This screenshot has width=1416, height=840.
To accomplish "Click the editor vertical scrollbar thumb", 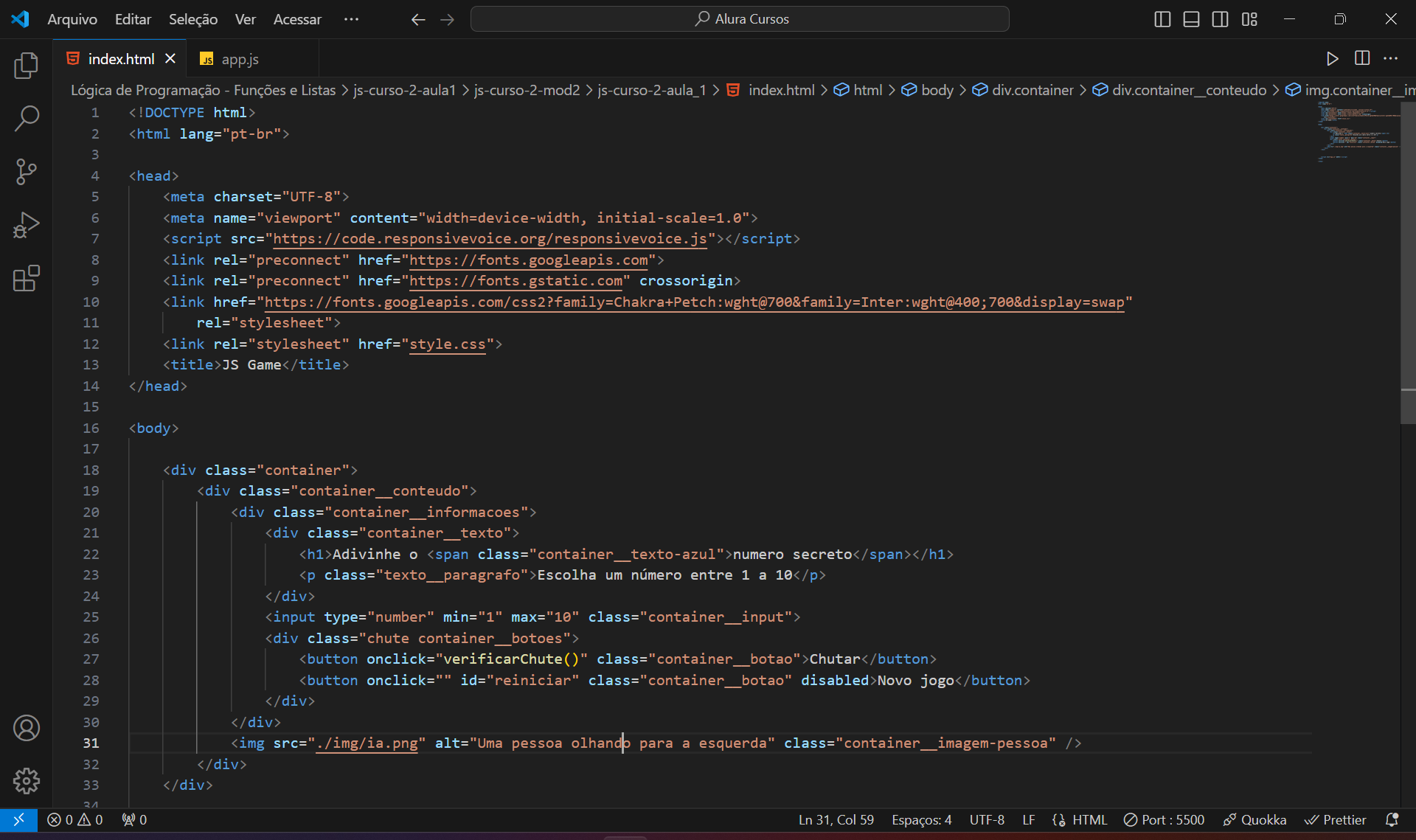I will [x=1408, y=263].
